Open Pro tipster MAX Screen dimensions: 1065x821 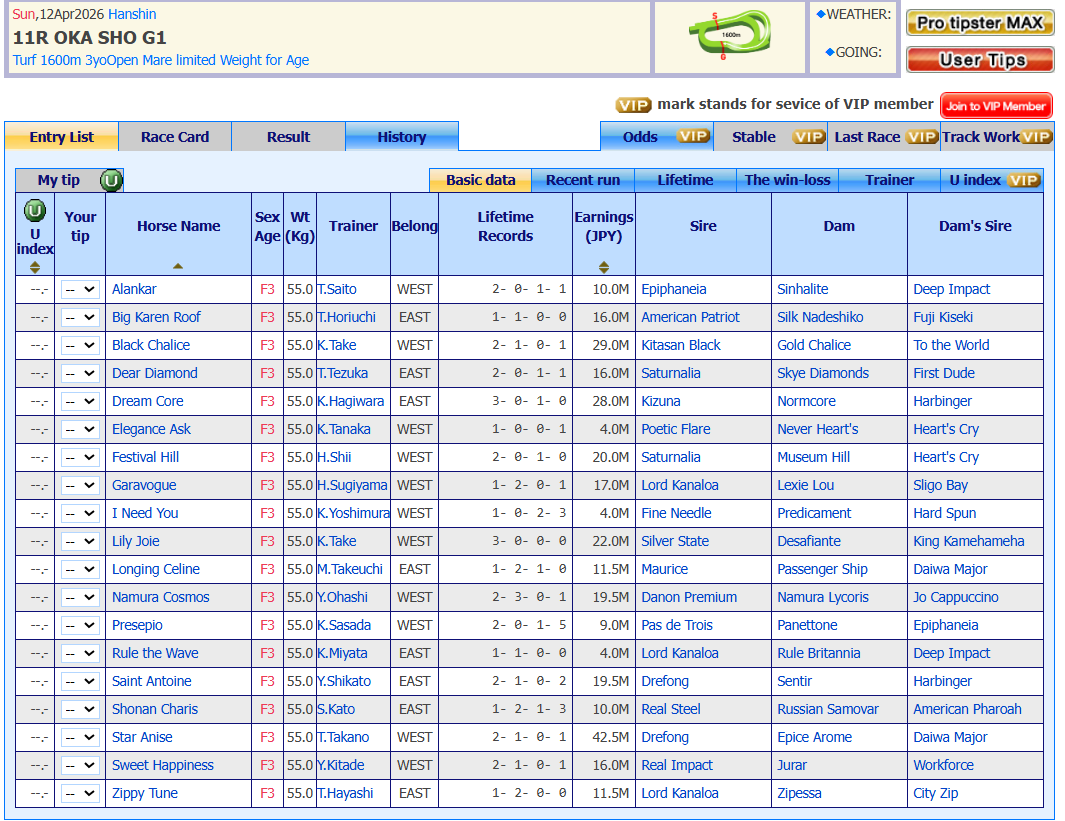tap(979, 23)
